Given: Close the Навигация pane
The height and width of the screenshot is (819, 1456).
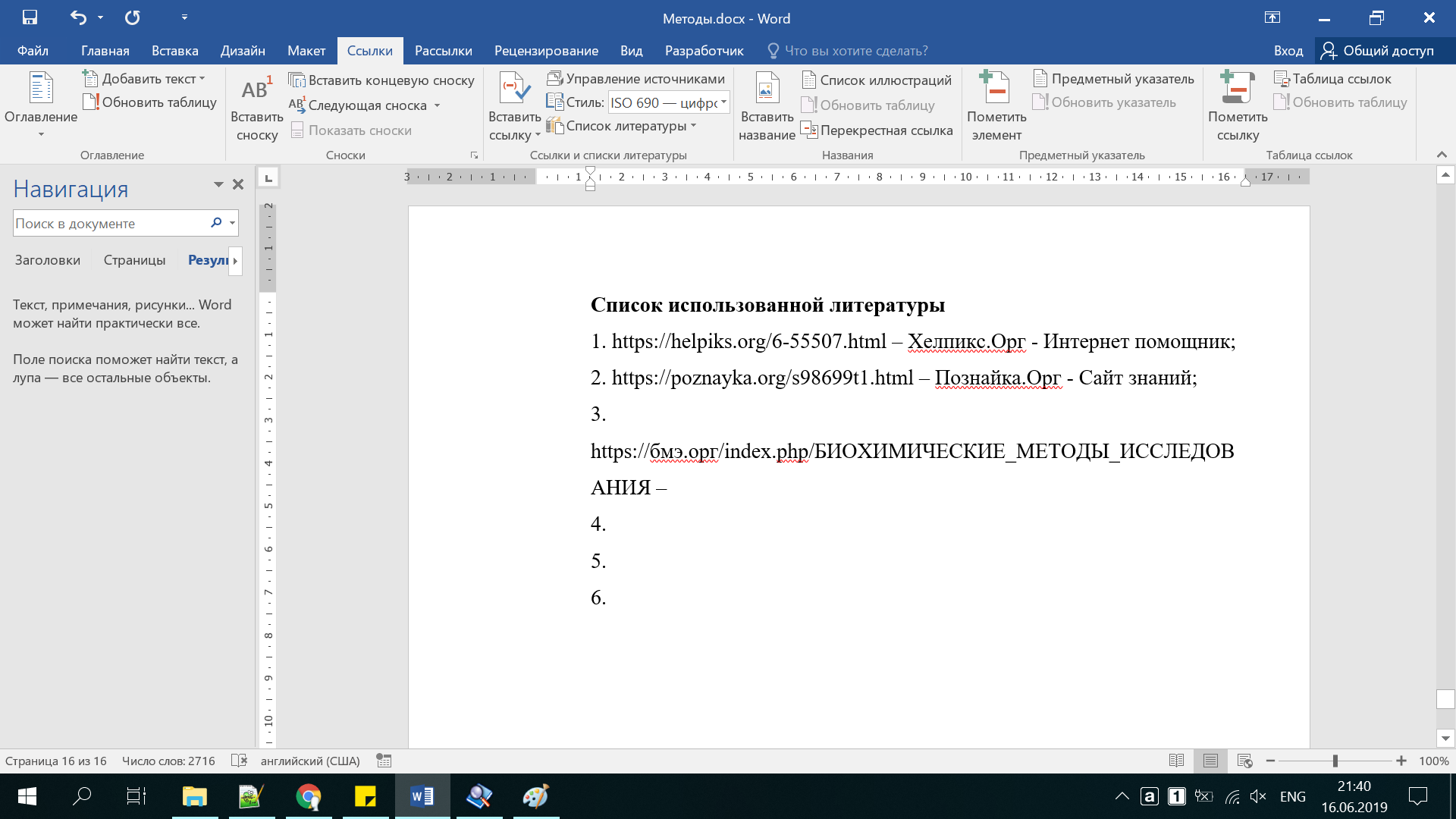Looking at the screenshot, I should pos(238,184).
